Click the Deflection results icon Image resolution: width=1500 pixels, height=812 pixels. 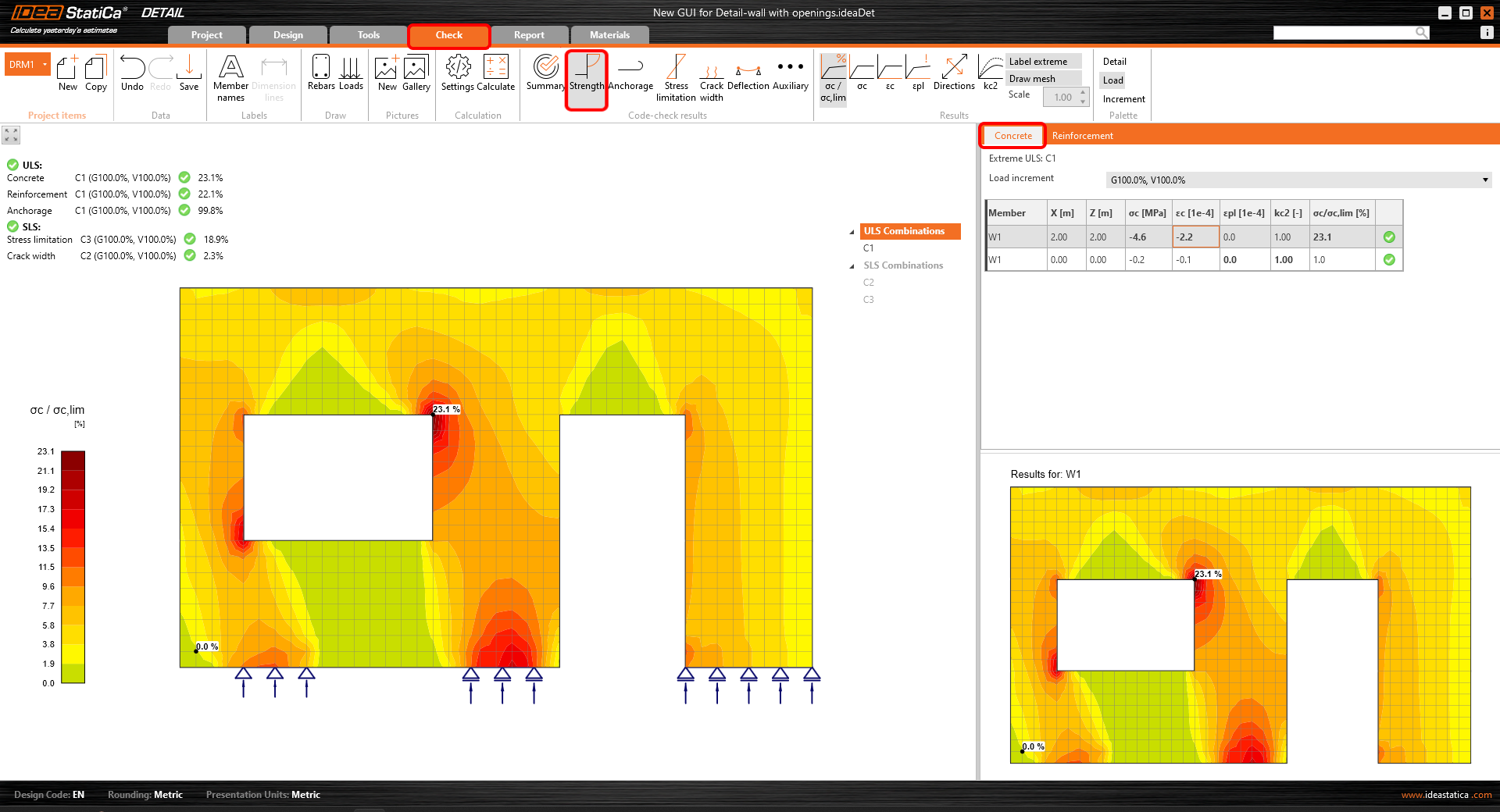pos(748,73)
